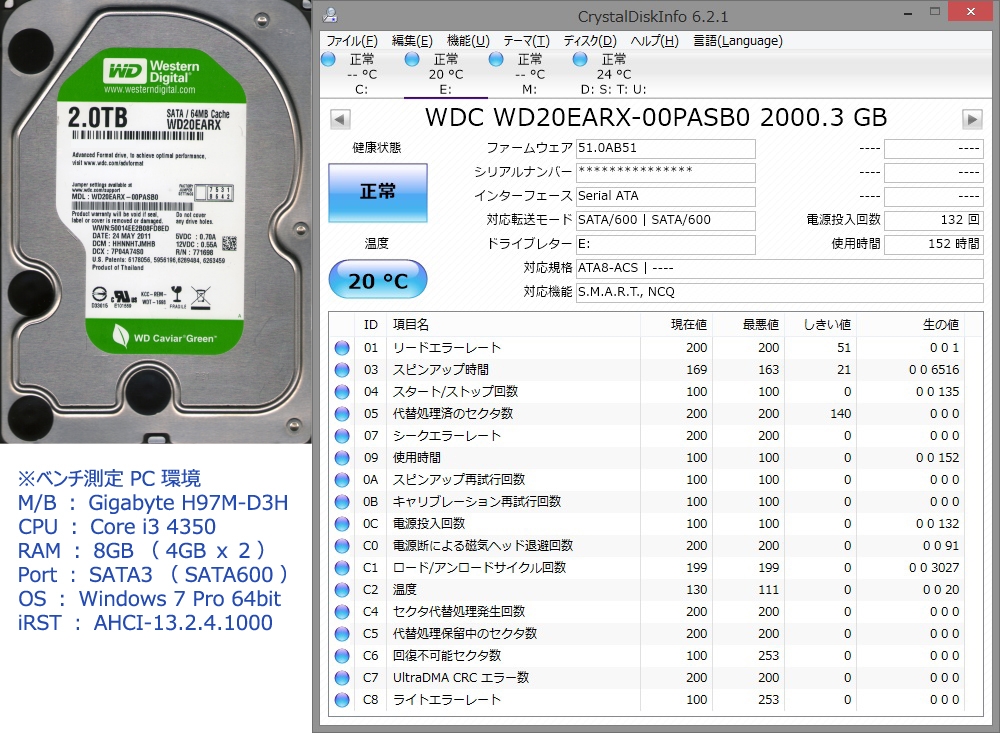
Task: Open the テーマ(T) menu
Action: [526, 41]
